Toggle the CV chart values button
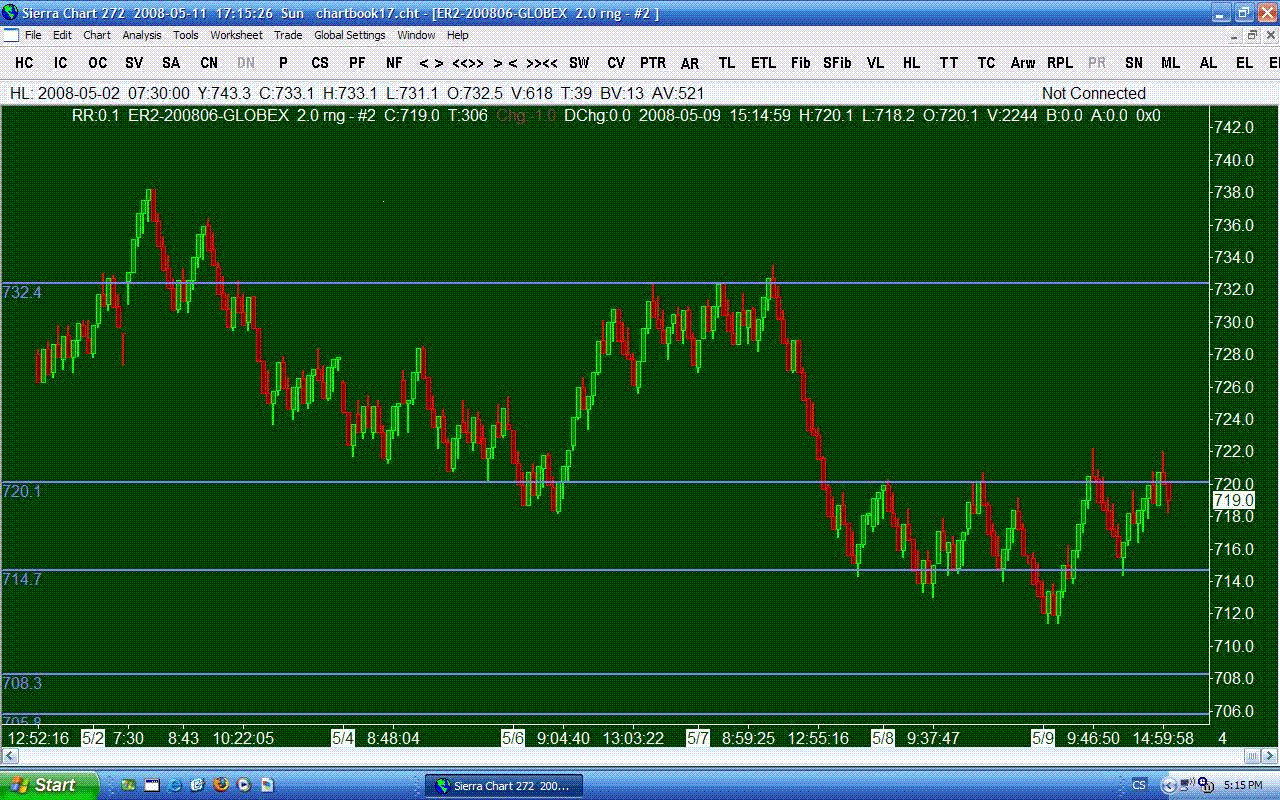 click(616, 63)
